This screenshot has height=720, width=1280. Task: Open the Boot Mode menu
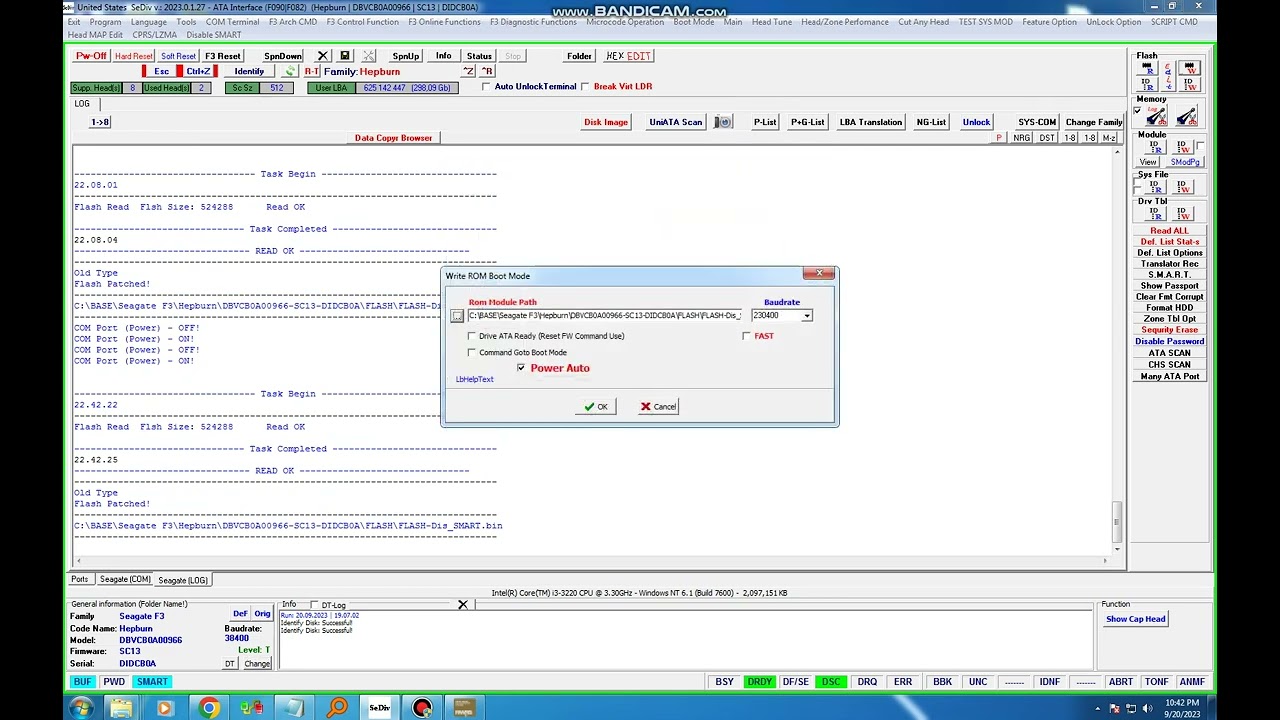click(693, 22)
